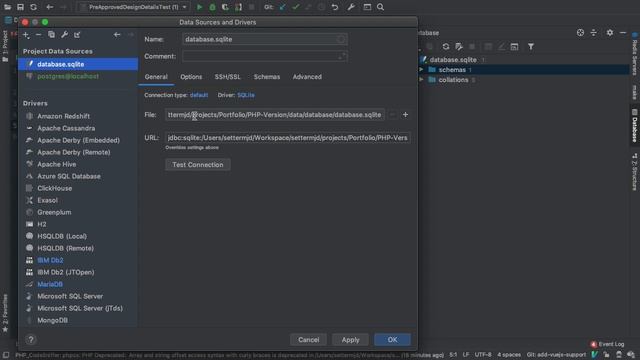Click into the Name field

coord(264,39)
